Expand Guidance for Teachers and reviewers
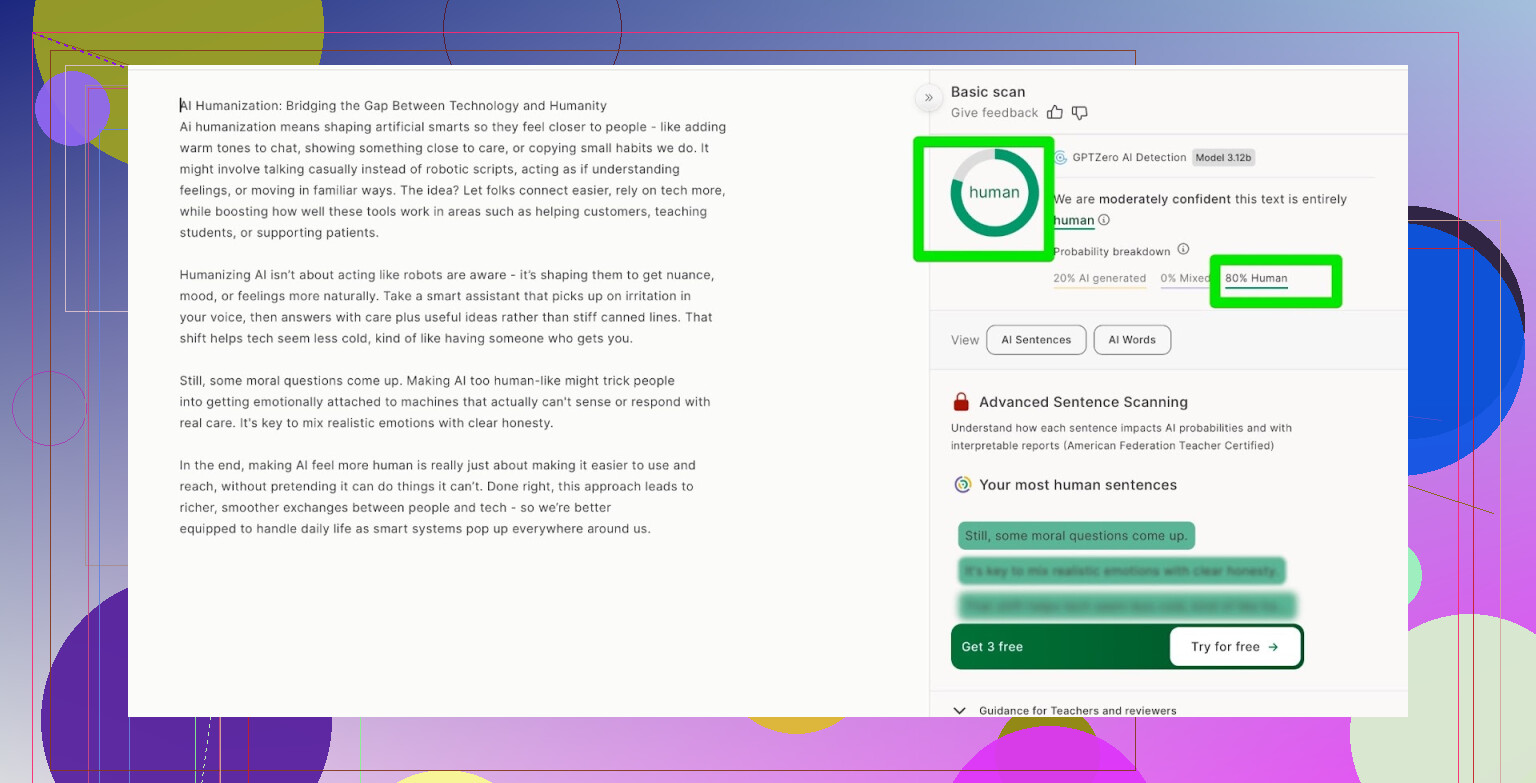This screenshot has height=783, width=1536. pos(960,710)
